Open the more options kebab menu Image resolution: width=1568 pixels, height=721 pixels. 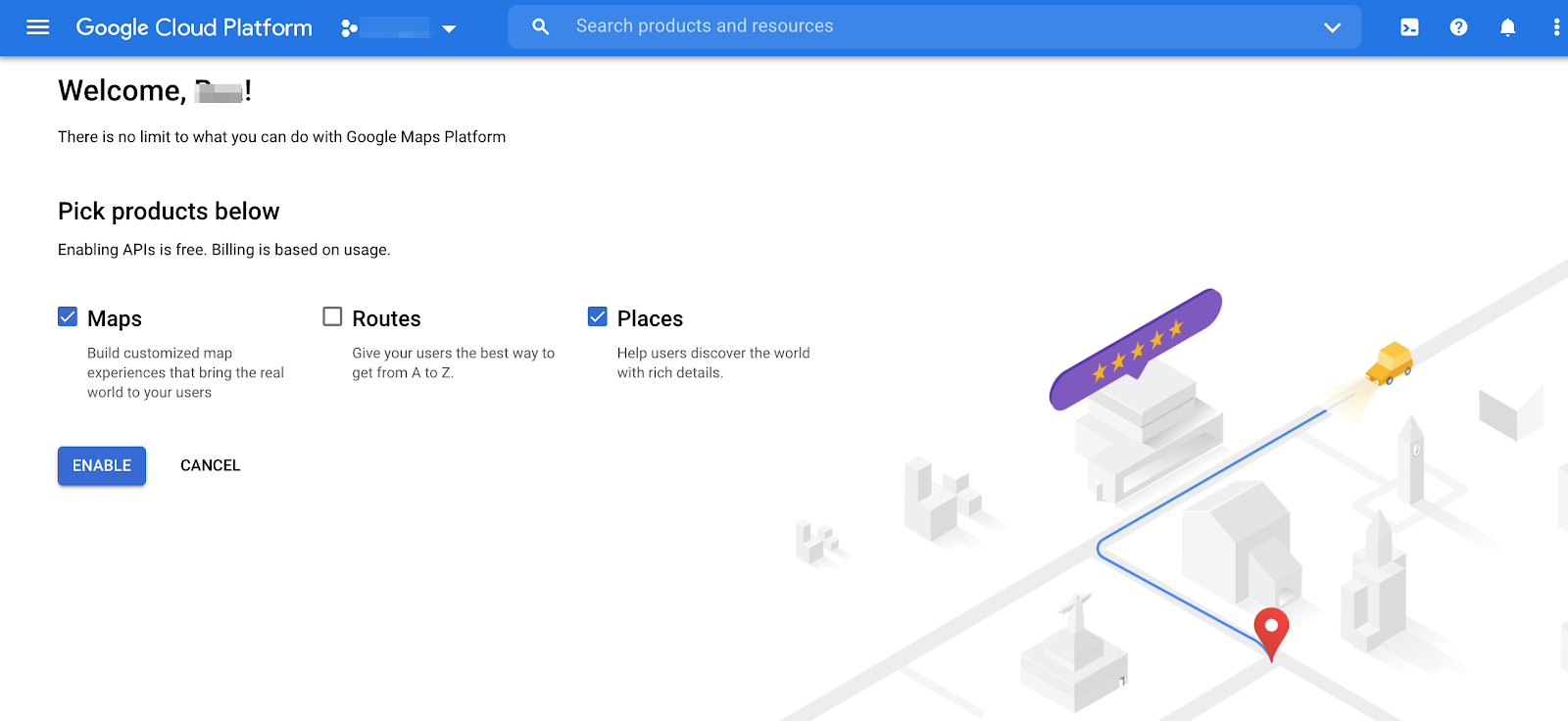coord(1556,27)
